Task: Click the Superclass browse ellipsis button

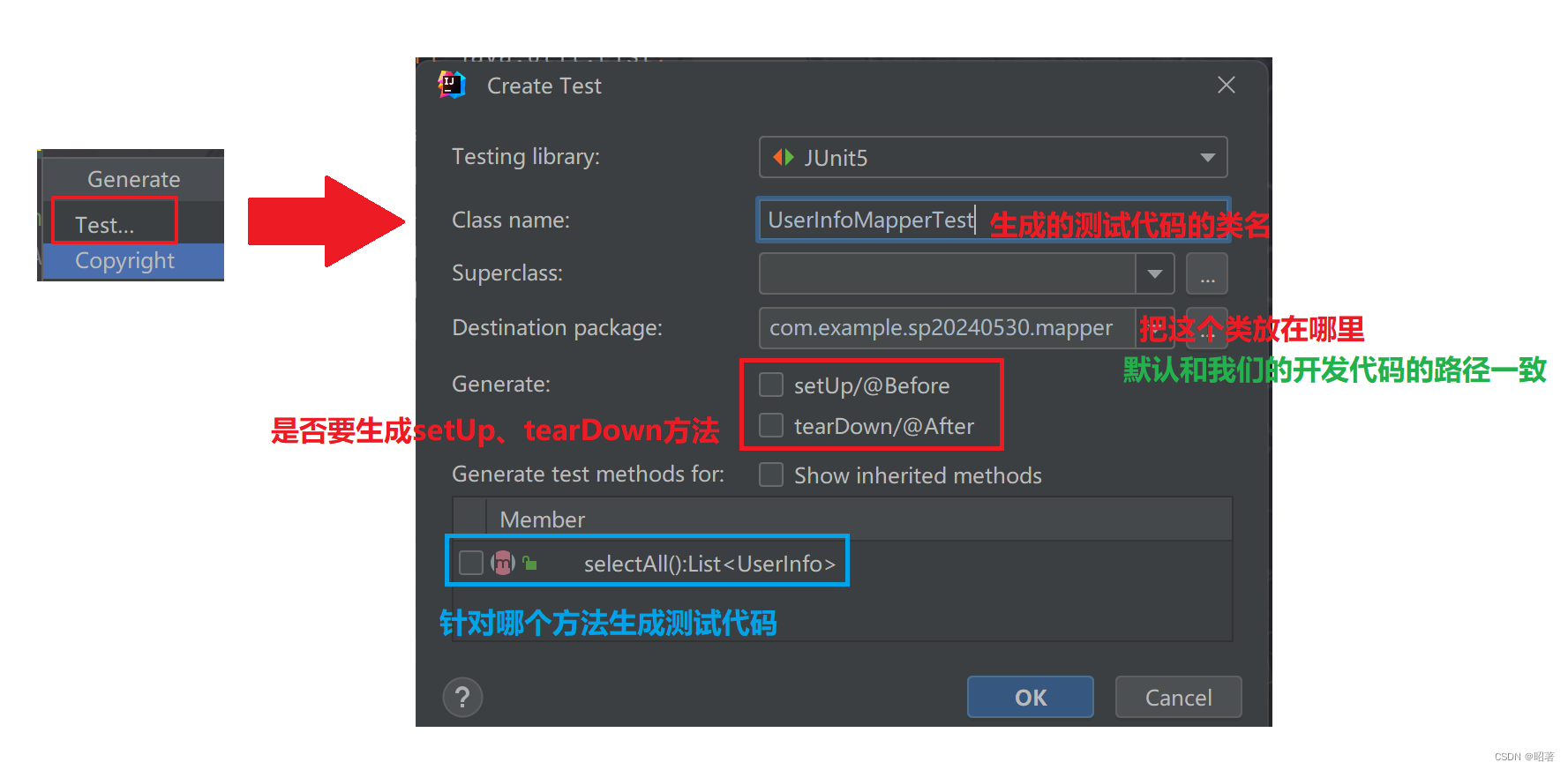Action: coord(1207,273)
